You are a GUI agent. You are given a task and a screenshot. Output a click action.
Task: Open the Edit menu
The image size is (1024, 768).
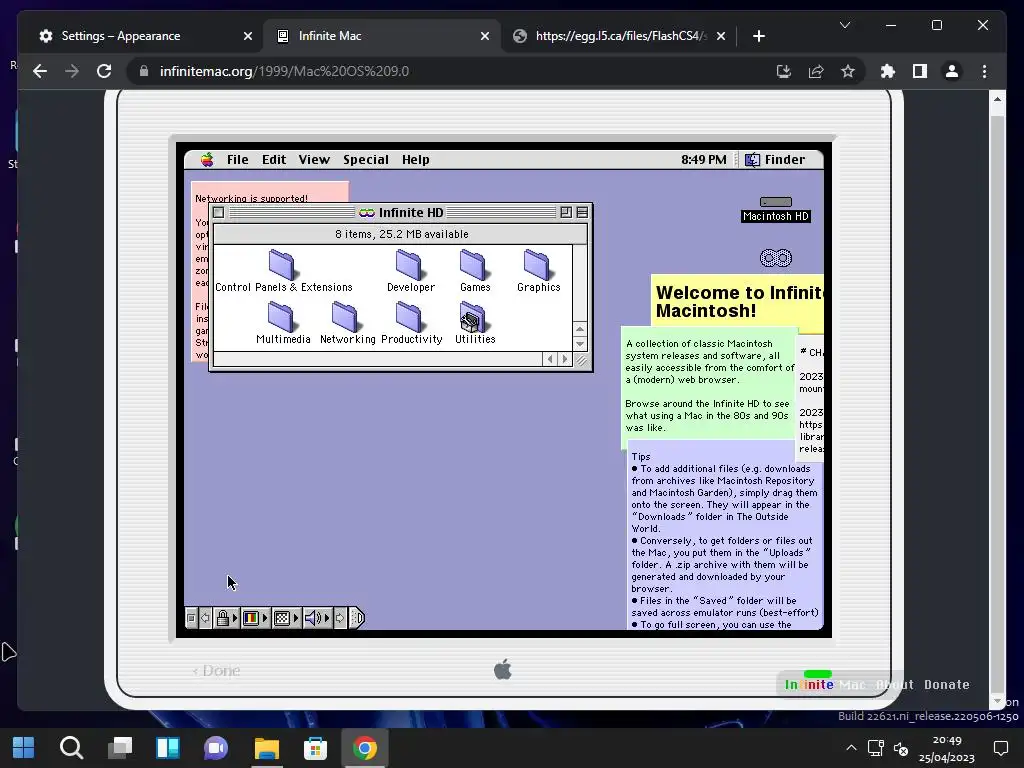pyautogui.click(x=274, y=159)
